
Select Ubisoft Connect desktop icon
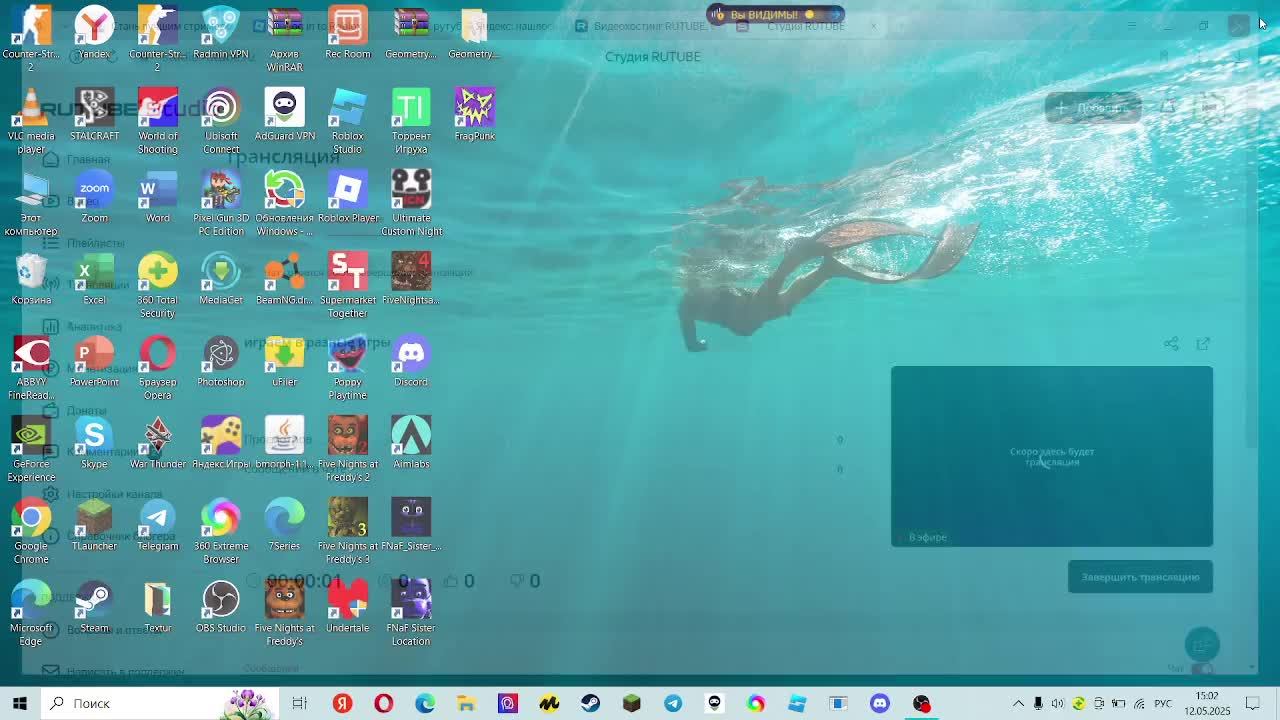221,122
